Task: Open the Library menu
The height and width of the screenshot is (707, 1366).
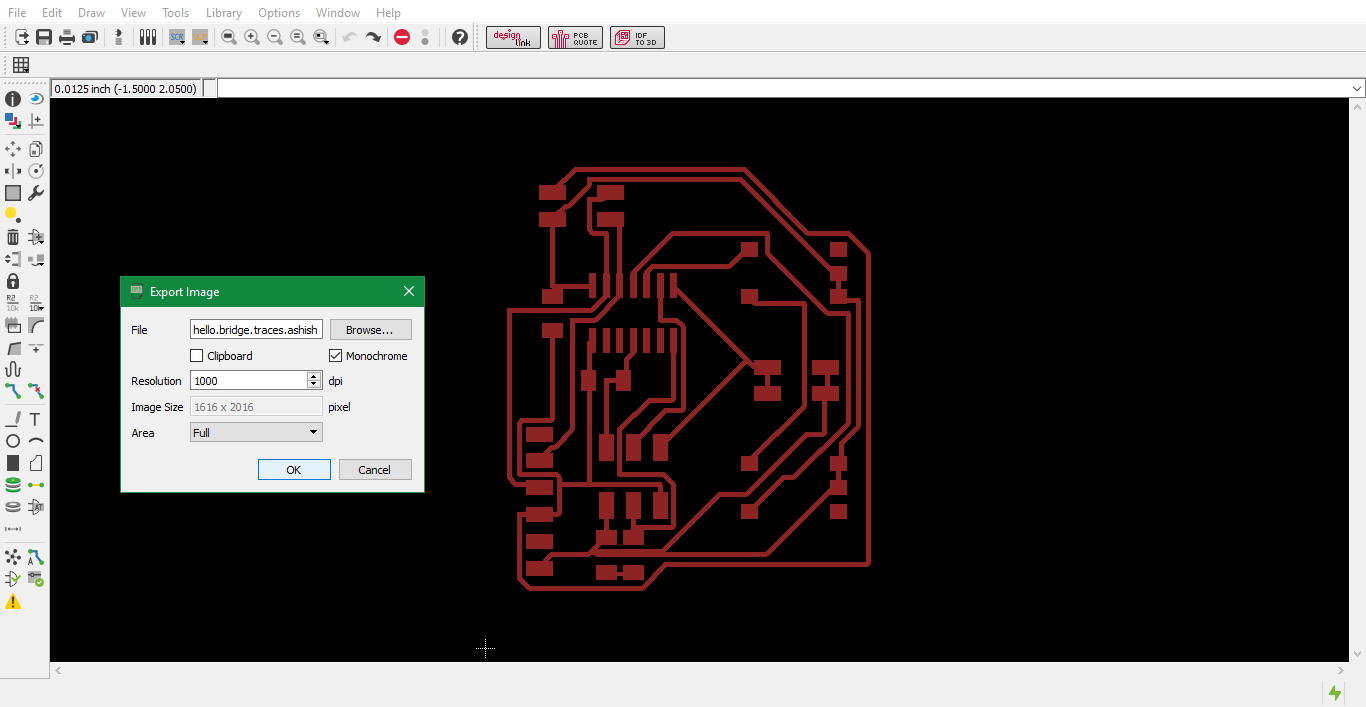Action: click(x=224, y=13)
